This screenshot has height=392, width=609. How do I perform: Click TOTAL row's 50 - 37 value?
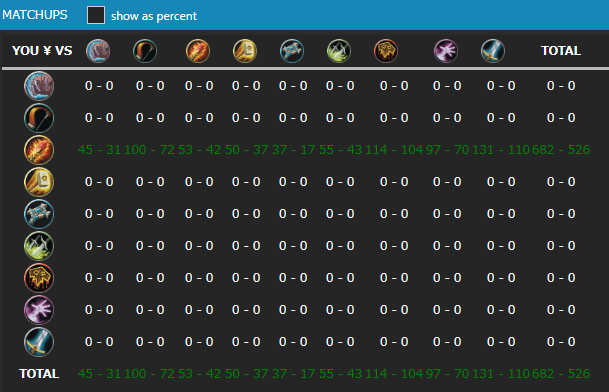tap(246, 374)
